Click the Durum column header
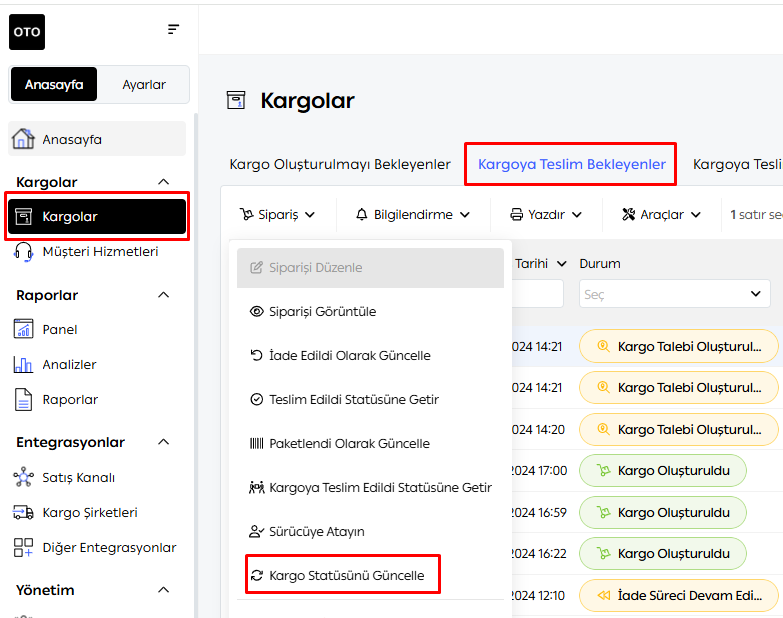 tap(600, 264)
